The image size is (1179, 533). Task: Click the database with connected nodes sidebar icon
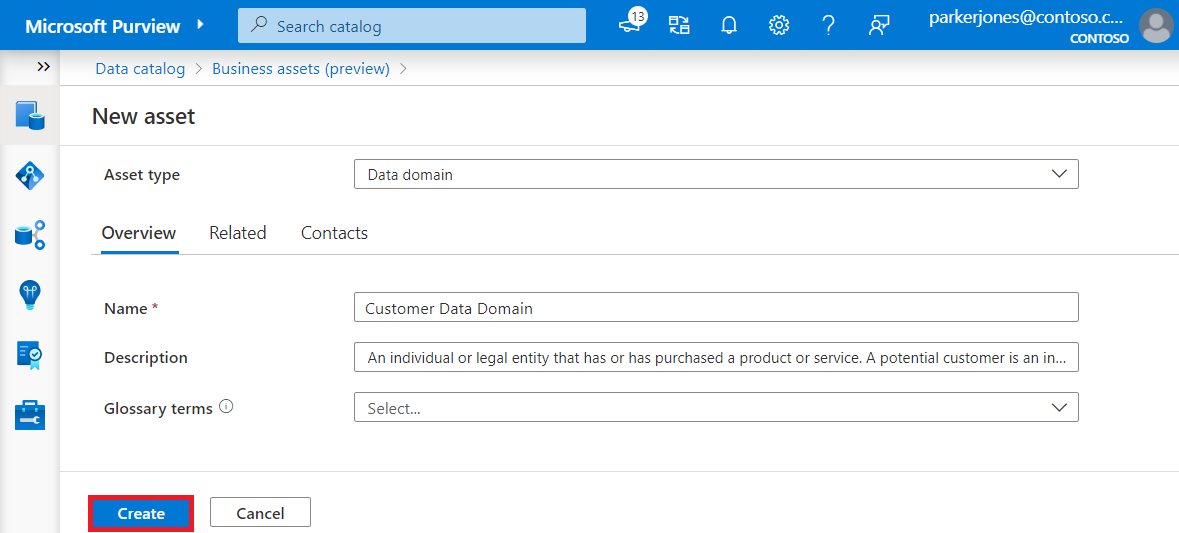30,235
